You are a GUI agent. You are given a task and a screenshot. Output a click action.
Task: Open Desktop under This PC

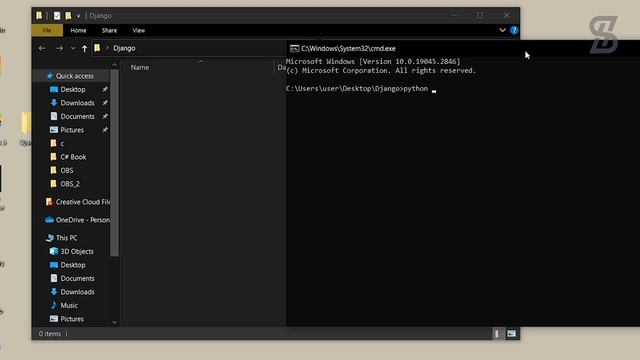point(73,265)
